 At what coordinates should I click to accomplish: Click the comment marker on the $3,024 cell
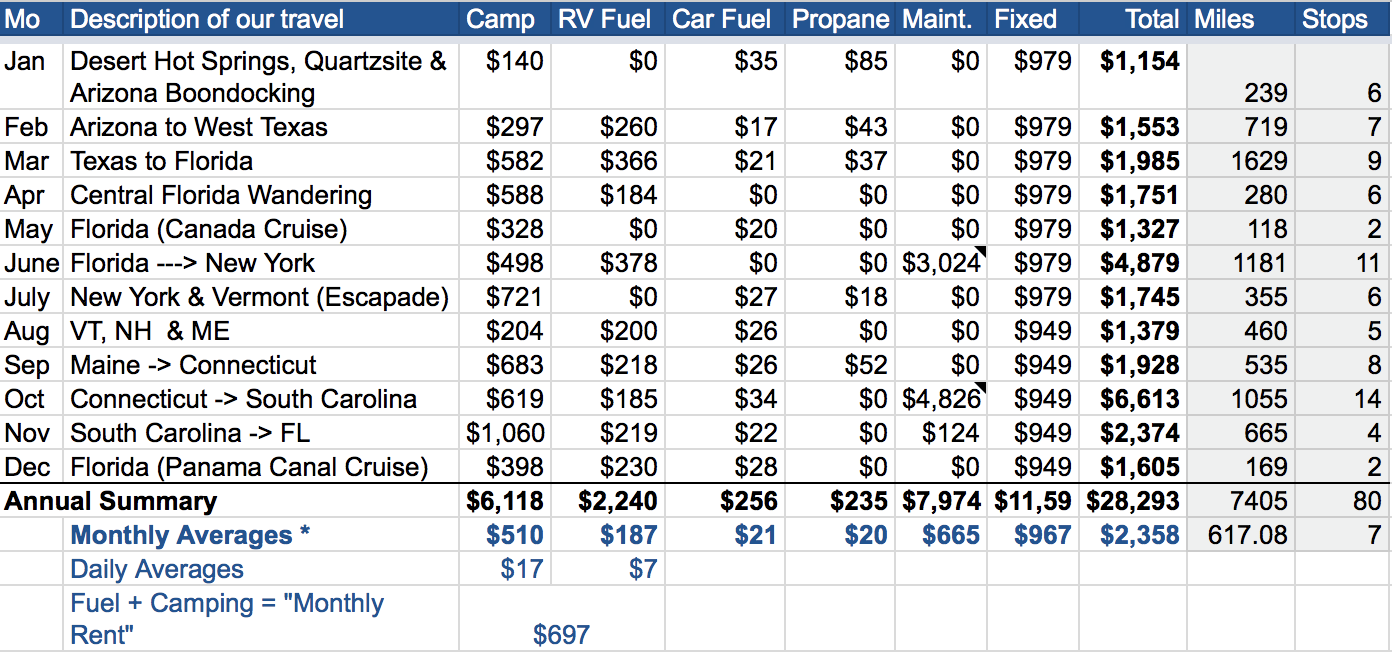tap(982, 252)
